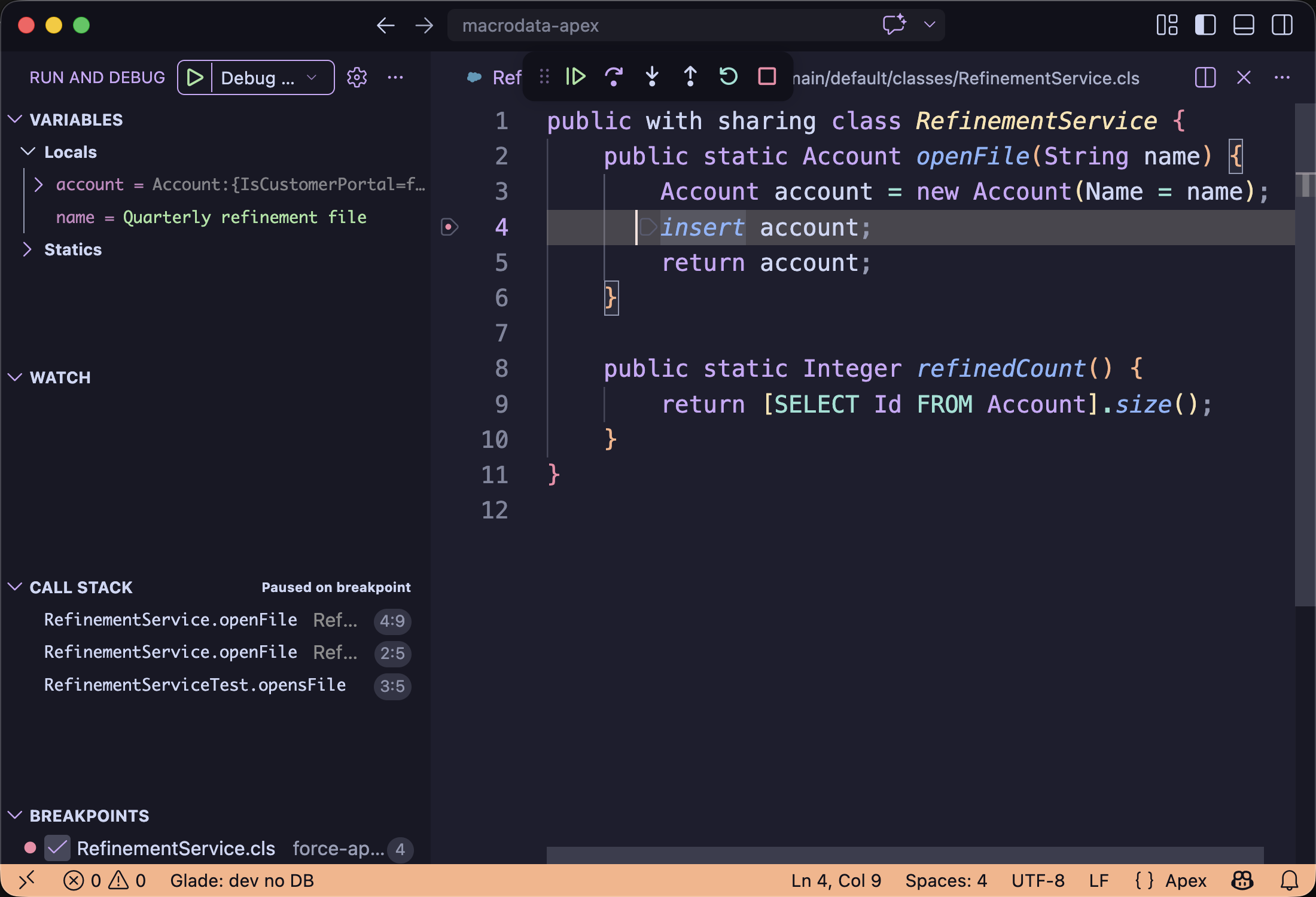
Task: Open launch.json via gear icon
Action: (x=357, y=78)
